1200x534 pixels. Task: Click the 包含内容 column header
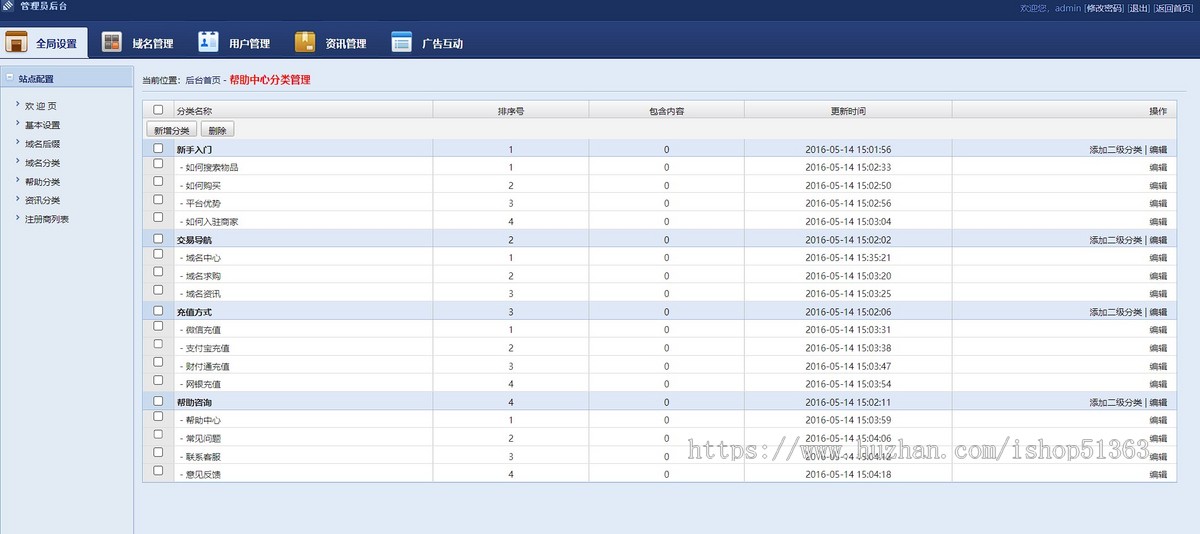666,111
